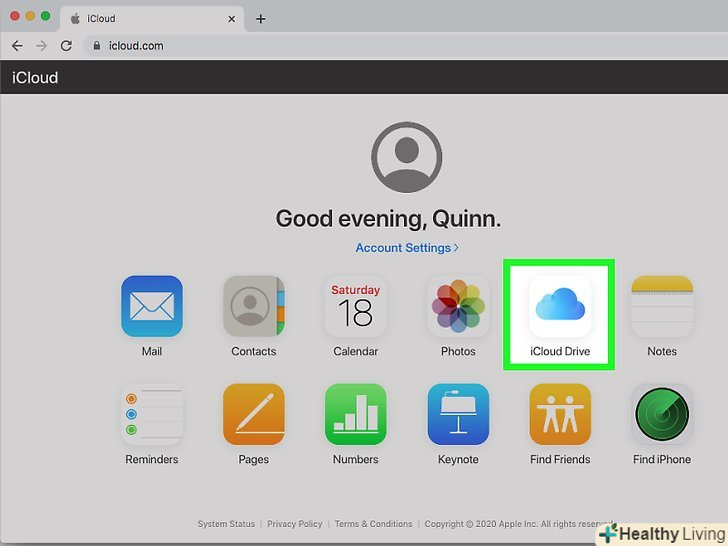
Task: Click the padlock site info icon
Action: (97, 46)
